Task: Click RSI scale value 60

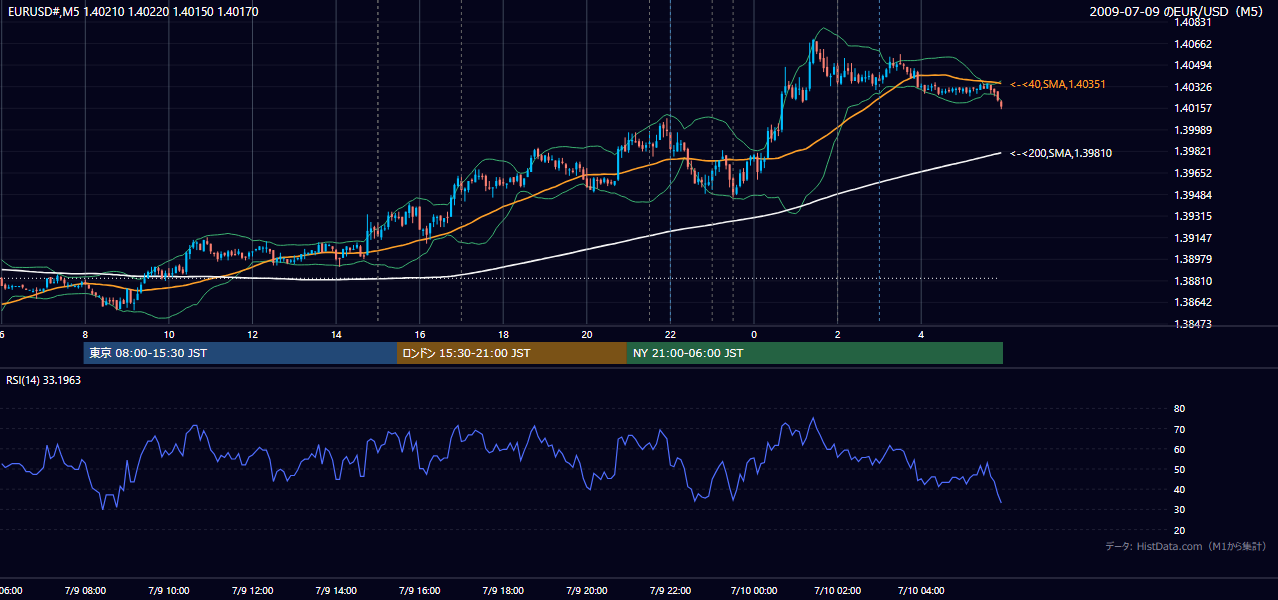Action: coord(1179,449)
